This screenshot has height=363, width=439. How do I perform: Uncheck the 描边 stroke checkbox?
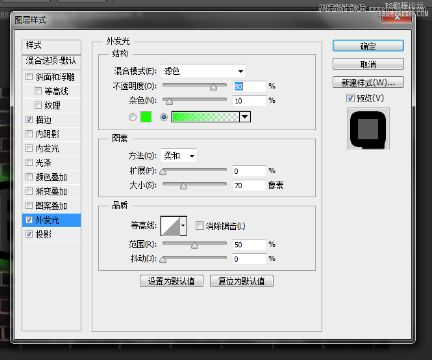tap(29, 119)
